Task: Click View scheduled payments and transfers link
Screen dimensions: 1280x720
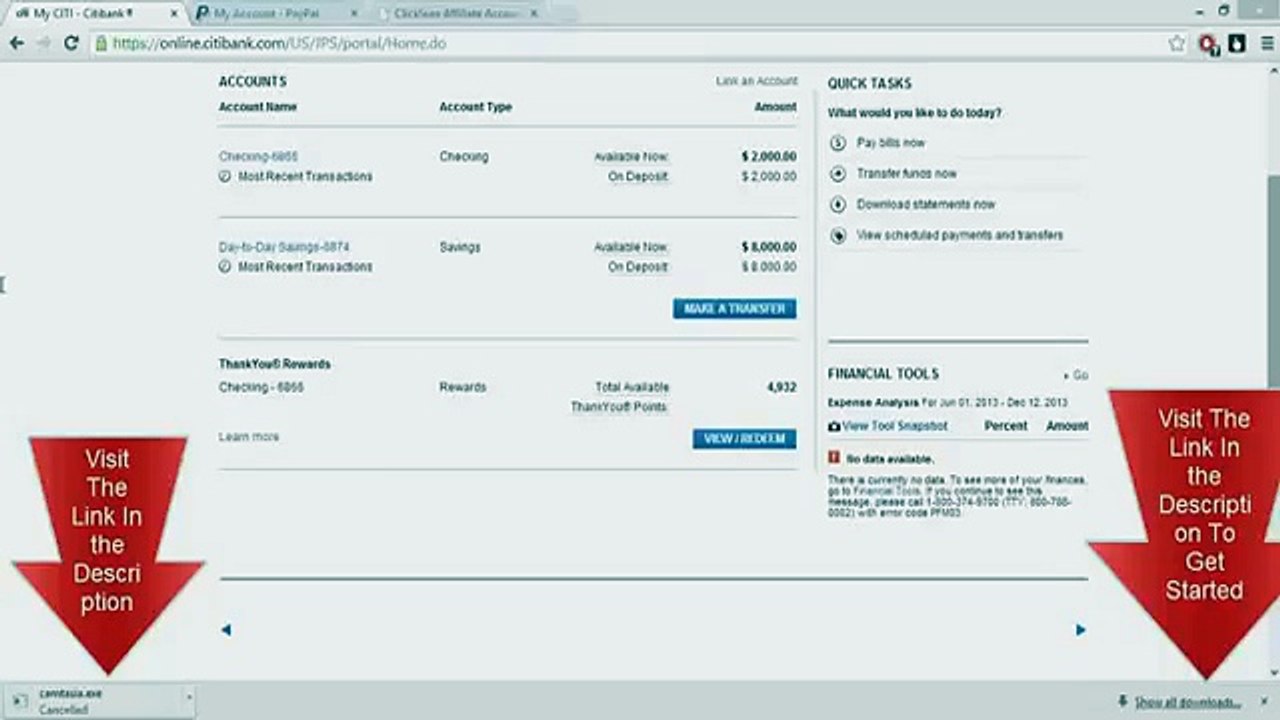Action: (960, 236)
